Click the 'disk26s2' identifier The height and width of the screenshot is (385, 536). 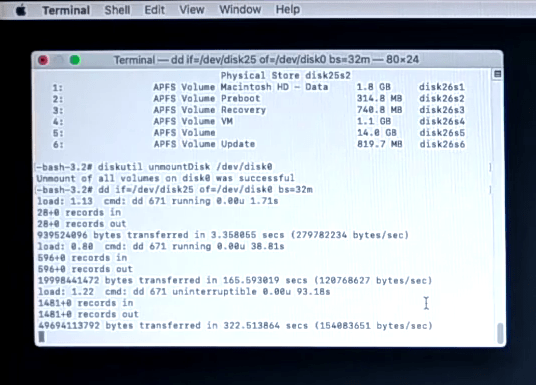pyautogui.click(x=442, y=98)
